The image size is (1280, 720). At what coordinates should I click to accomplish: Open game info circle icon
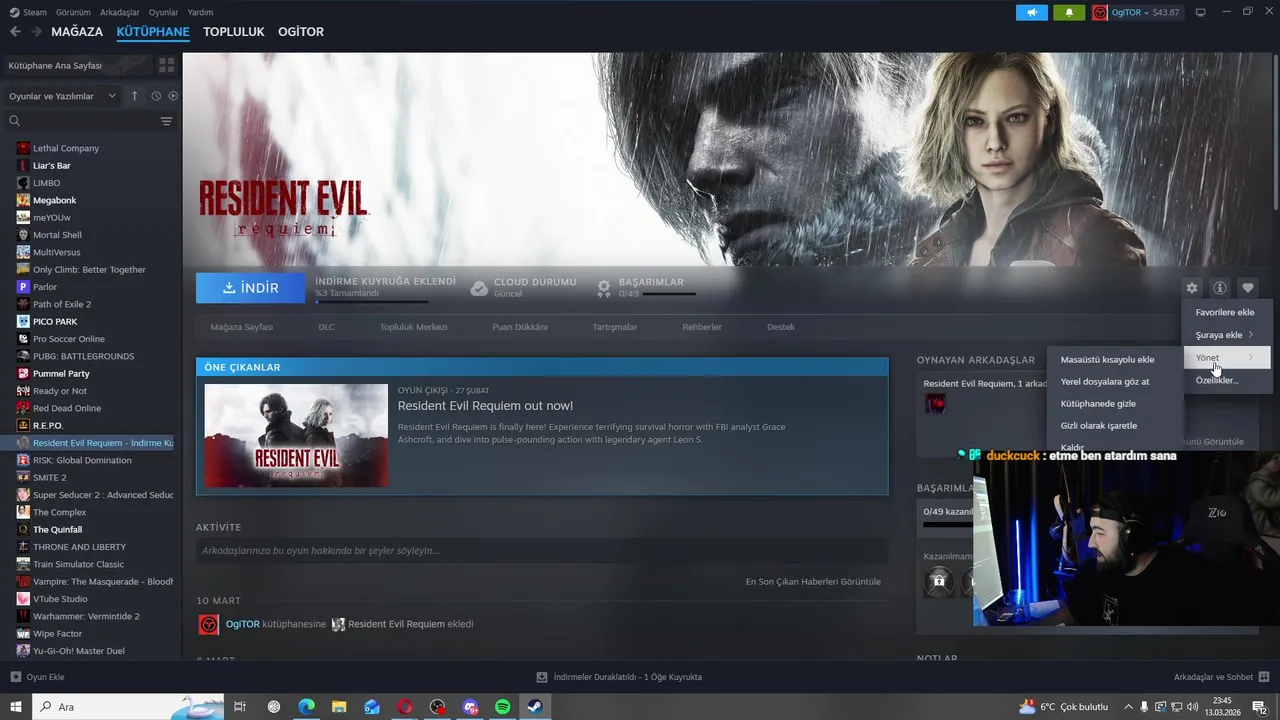(1220, 288)
